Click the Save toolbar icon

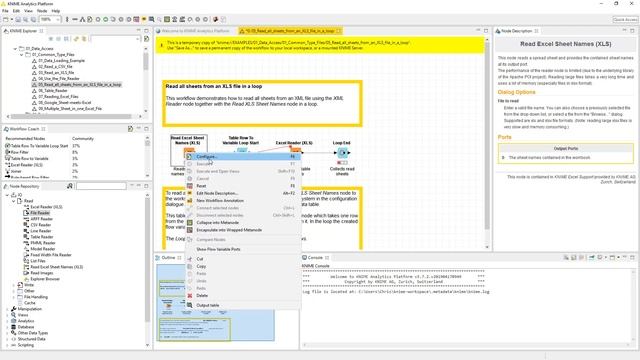click(18, 19)
